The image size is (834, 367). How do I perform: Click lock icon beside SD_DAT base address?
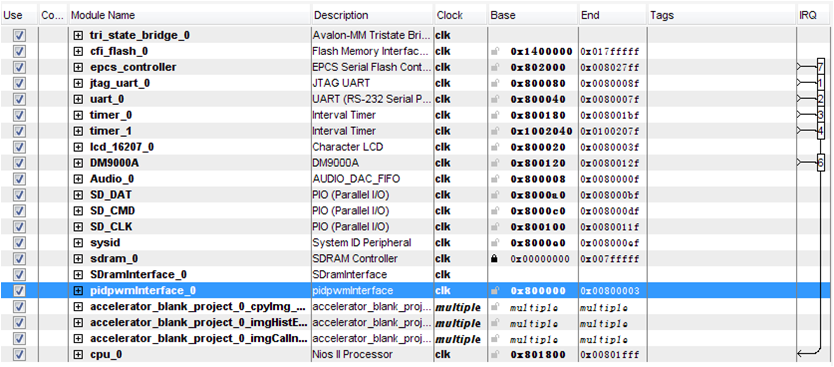pyautogui.click(x=495, y=195)
